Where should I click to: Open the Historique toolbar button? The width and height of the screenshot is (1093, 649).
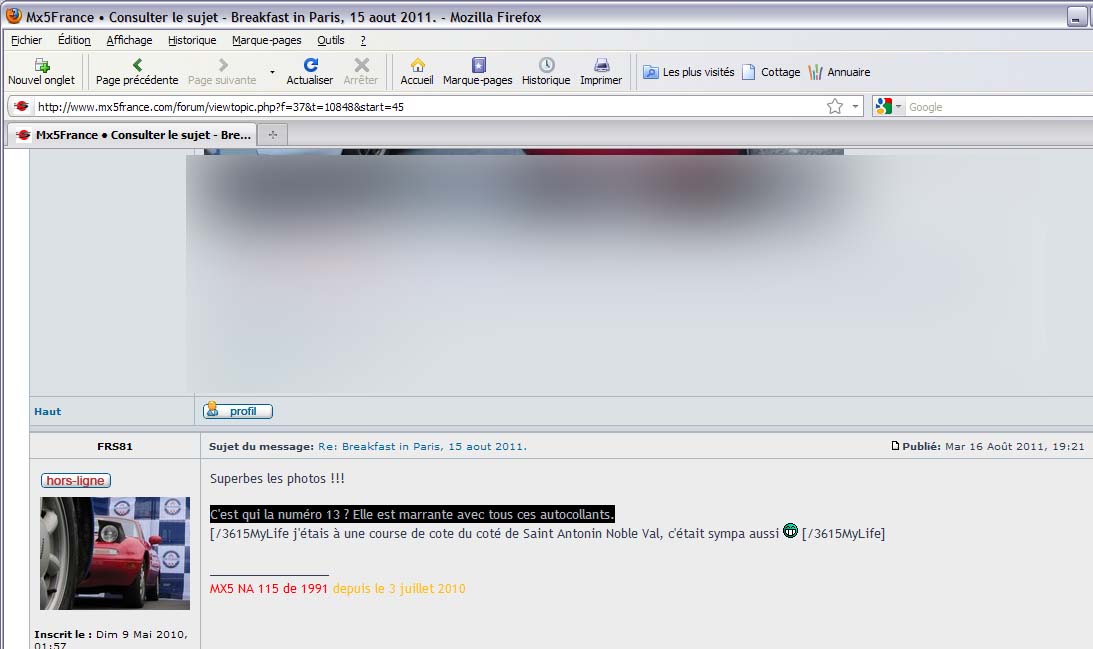546,72
